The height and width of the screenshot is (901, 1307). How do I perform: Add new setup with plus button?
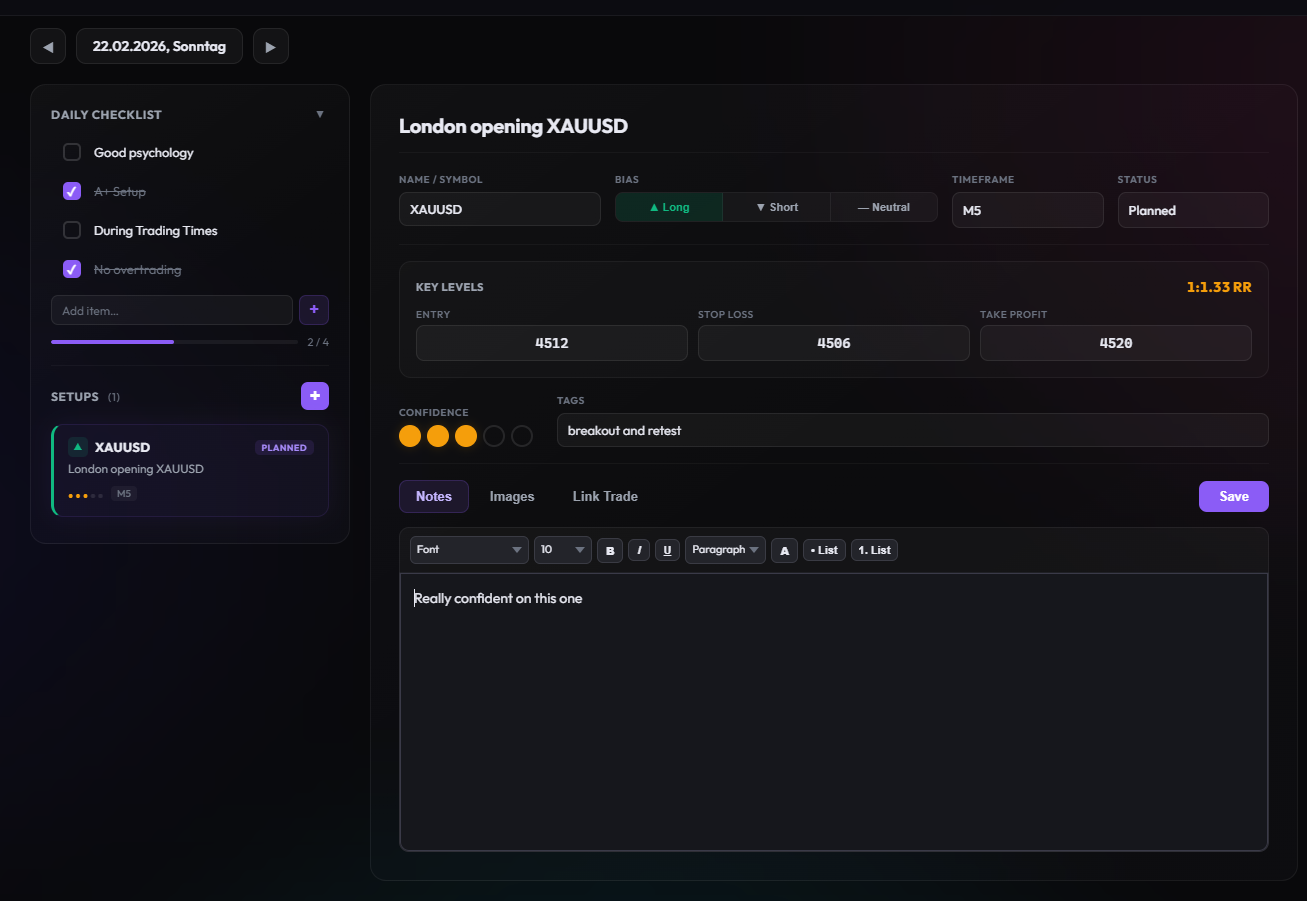[315, 396]
